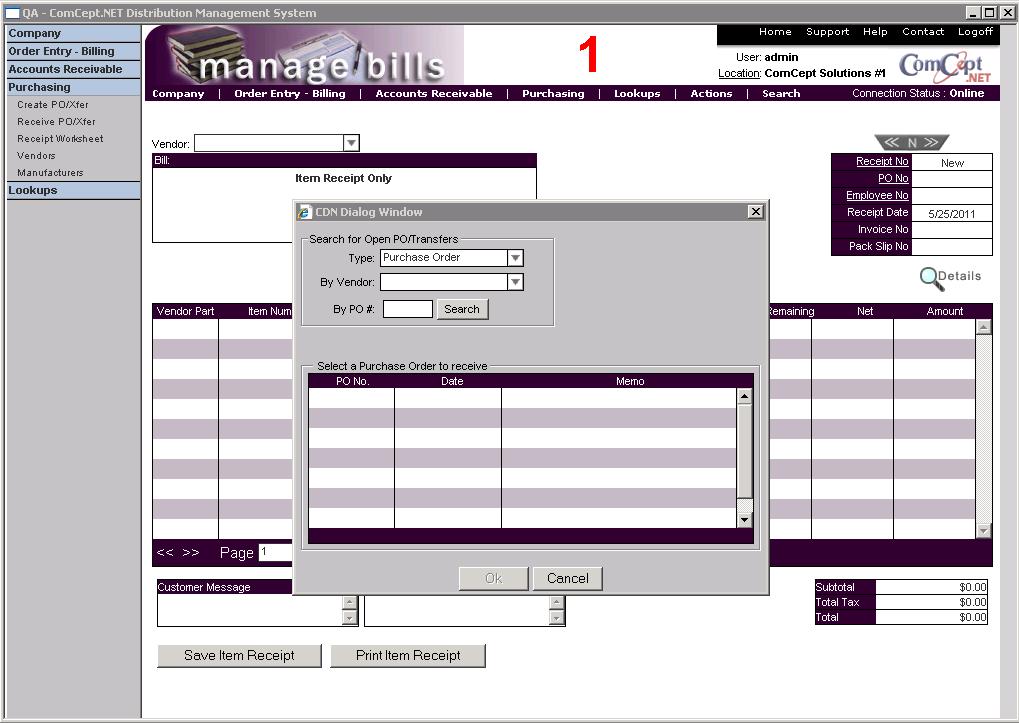
Task: Open the Type dropdown showing Purchase Order
Action: (x=515, y=258)
